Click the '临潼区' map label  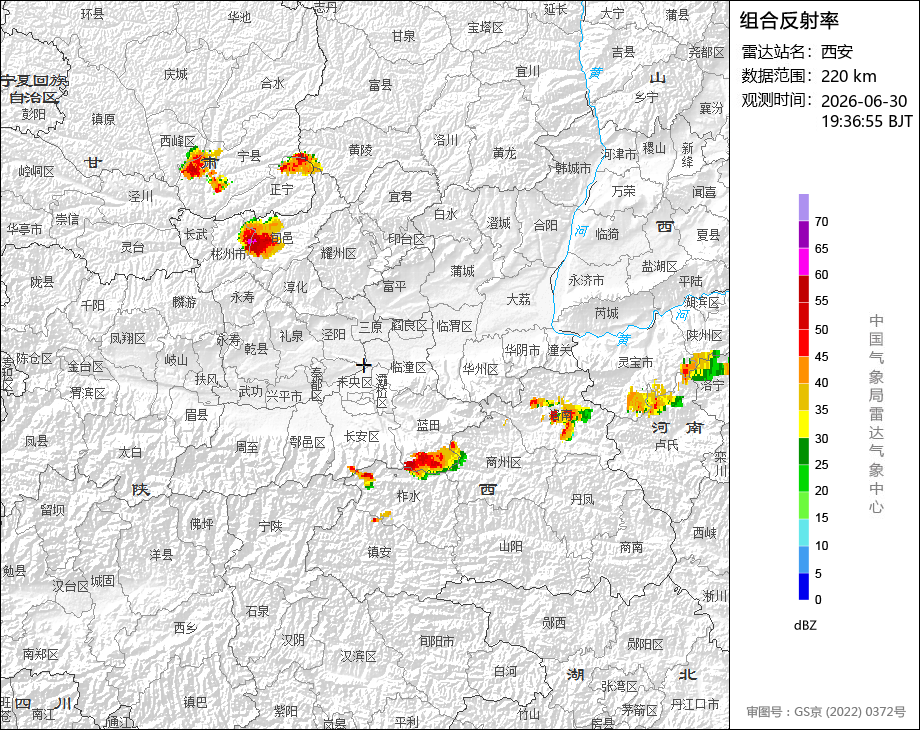click(x=408, y=367)
